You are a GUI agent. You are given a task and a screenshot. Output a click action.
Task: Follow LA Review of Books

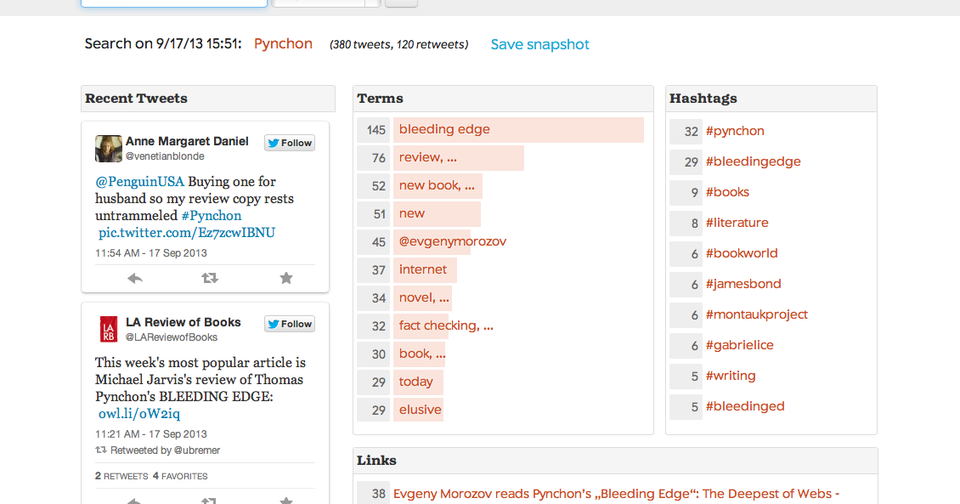tap(290, 324)
